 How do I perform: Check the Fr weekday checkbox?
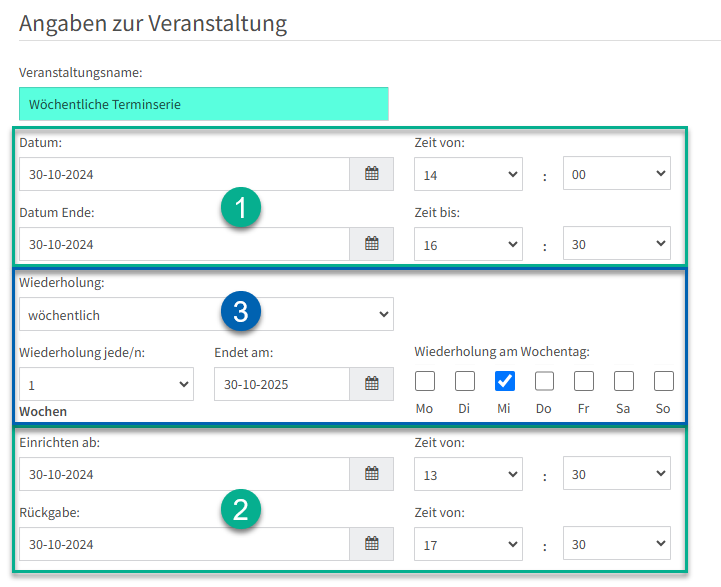[x=584, y=381]
